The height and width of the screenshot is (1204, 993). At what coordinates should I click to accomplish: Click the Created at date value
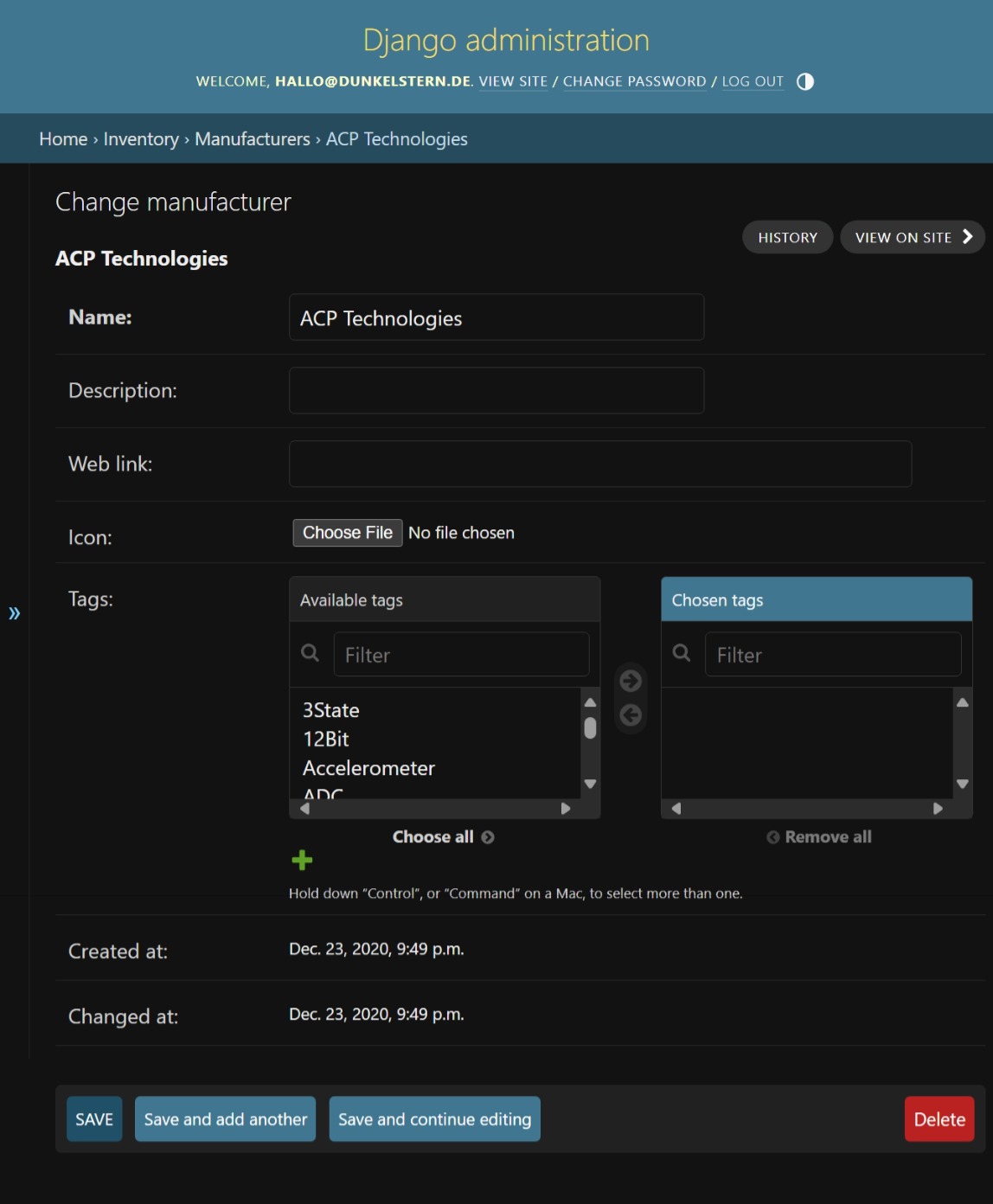[376, 949]
